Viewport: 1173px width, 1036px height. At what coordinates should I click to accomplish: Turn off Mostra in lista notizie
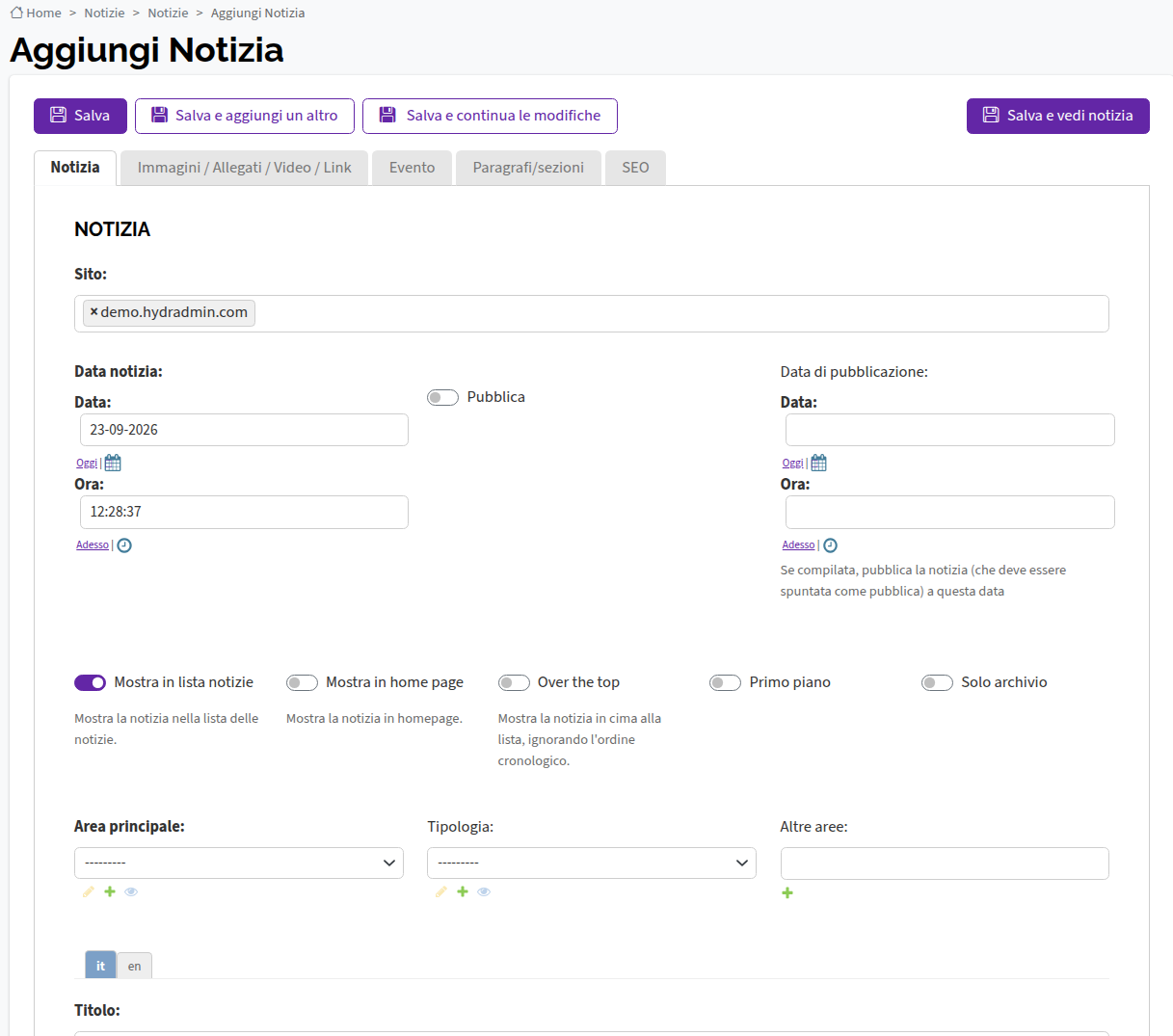90,682
